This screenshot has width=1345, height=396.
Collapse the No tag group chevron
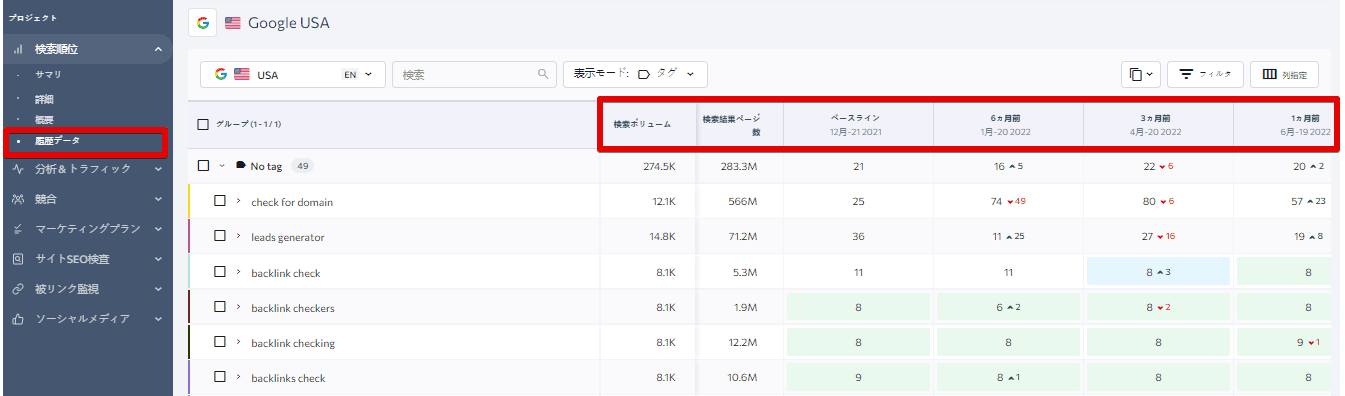tap(222, 166)
